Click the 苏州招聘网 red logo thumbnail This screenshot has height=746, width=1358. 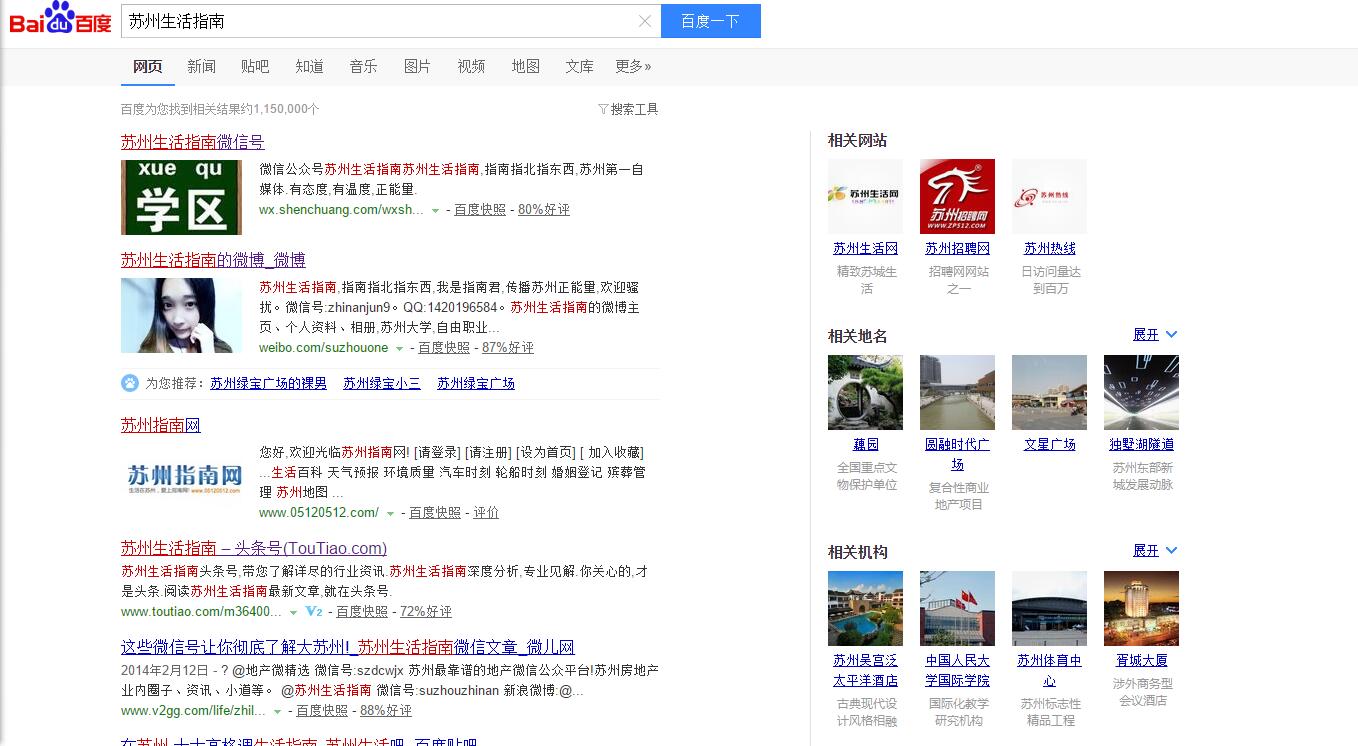(x=957, y=196)
